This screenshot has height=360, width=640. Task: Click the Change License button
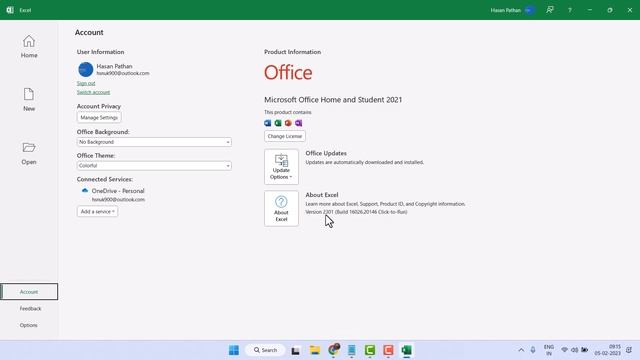[x=284, y=136]
